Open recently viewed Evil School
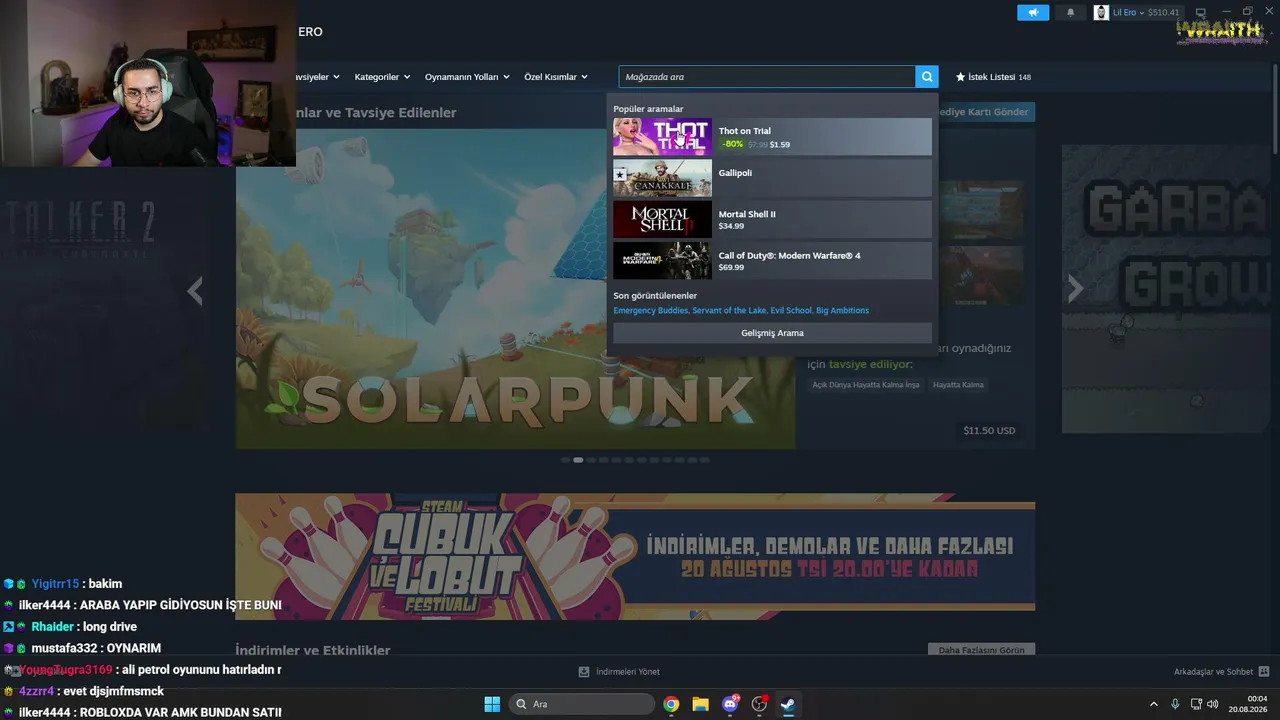The width and height of the screenshot is (1280, 720). [791, 311]
